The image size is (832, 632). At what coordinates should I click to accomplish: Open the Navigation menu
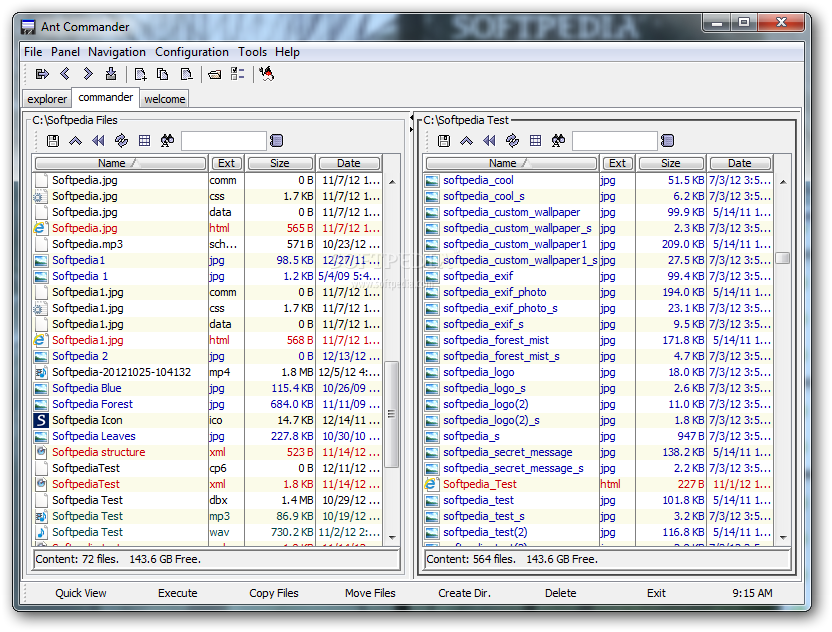tap(117, 52)
